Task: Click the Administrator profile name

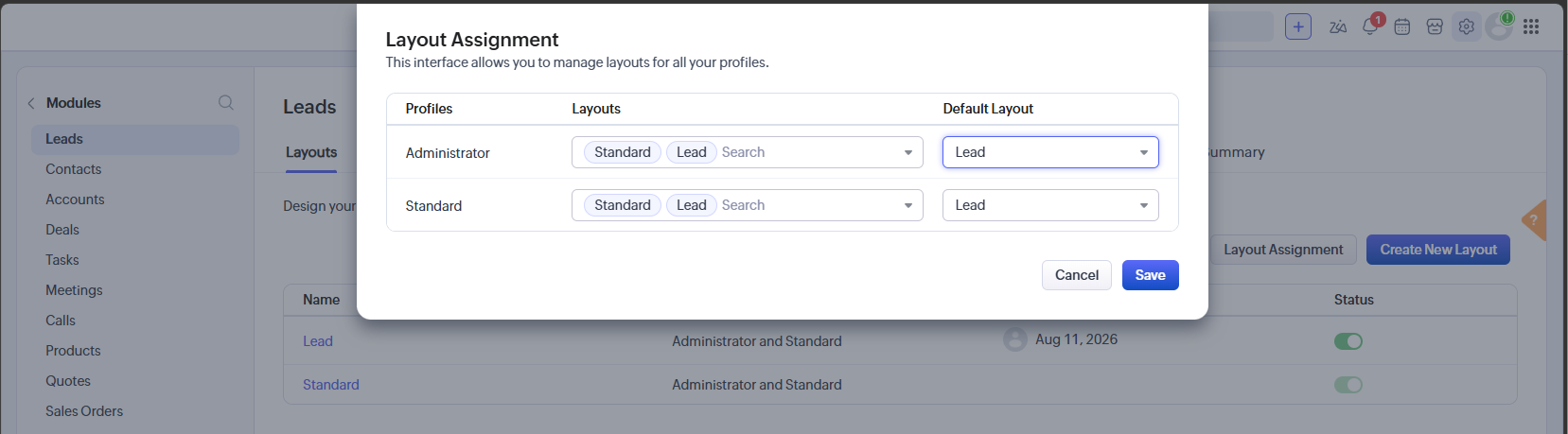Action: tap(448, 153)
